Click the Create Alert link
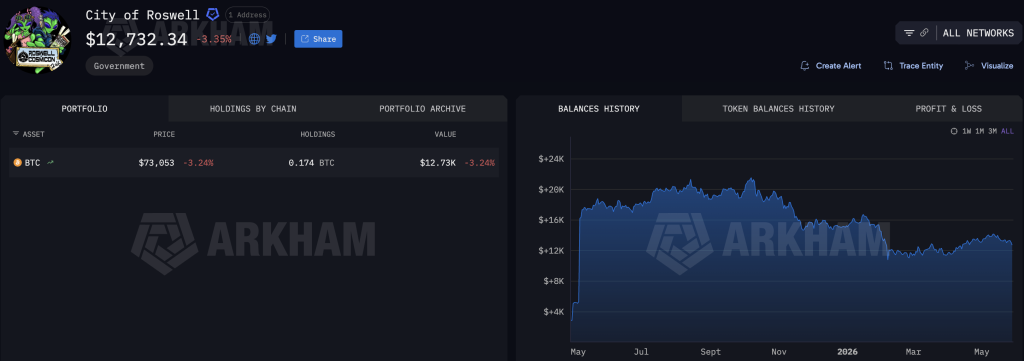The width and height of the screenshot is (1024, 361). pyautogui.click(x=839, y=66)
